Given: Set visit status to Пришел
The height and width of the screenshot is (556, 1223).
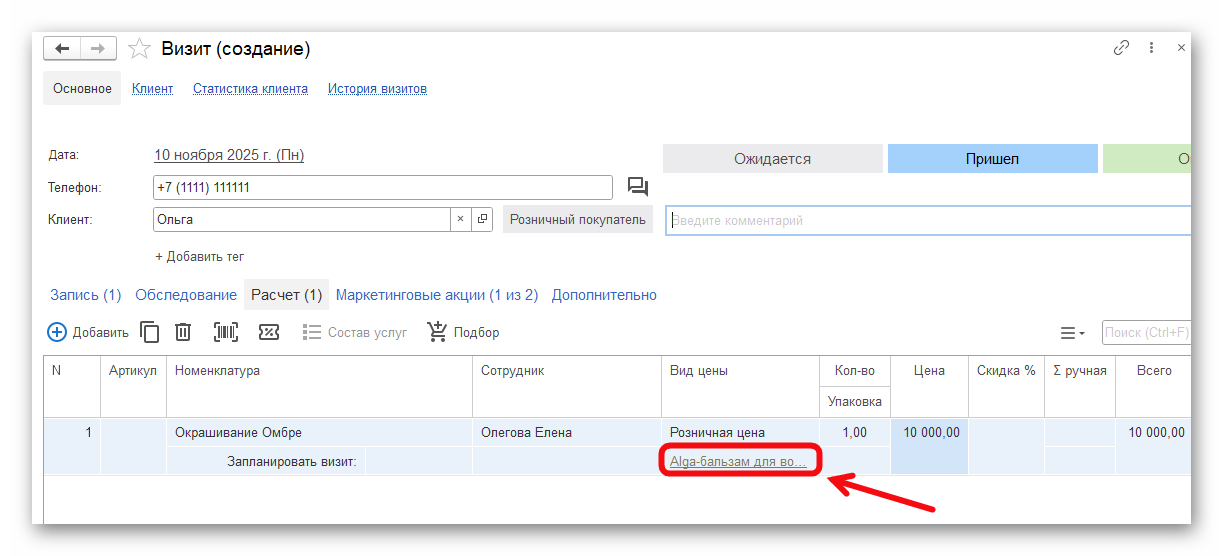Looking at the screenshot, I should coord(991,159).
